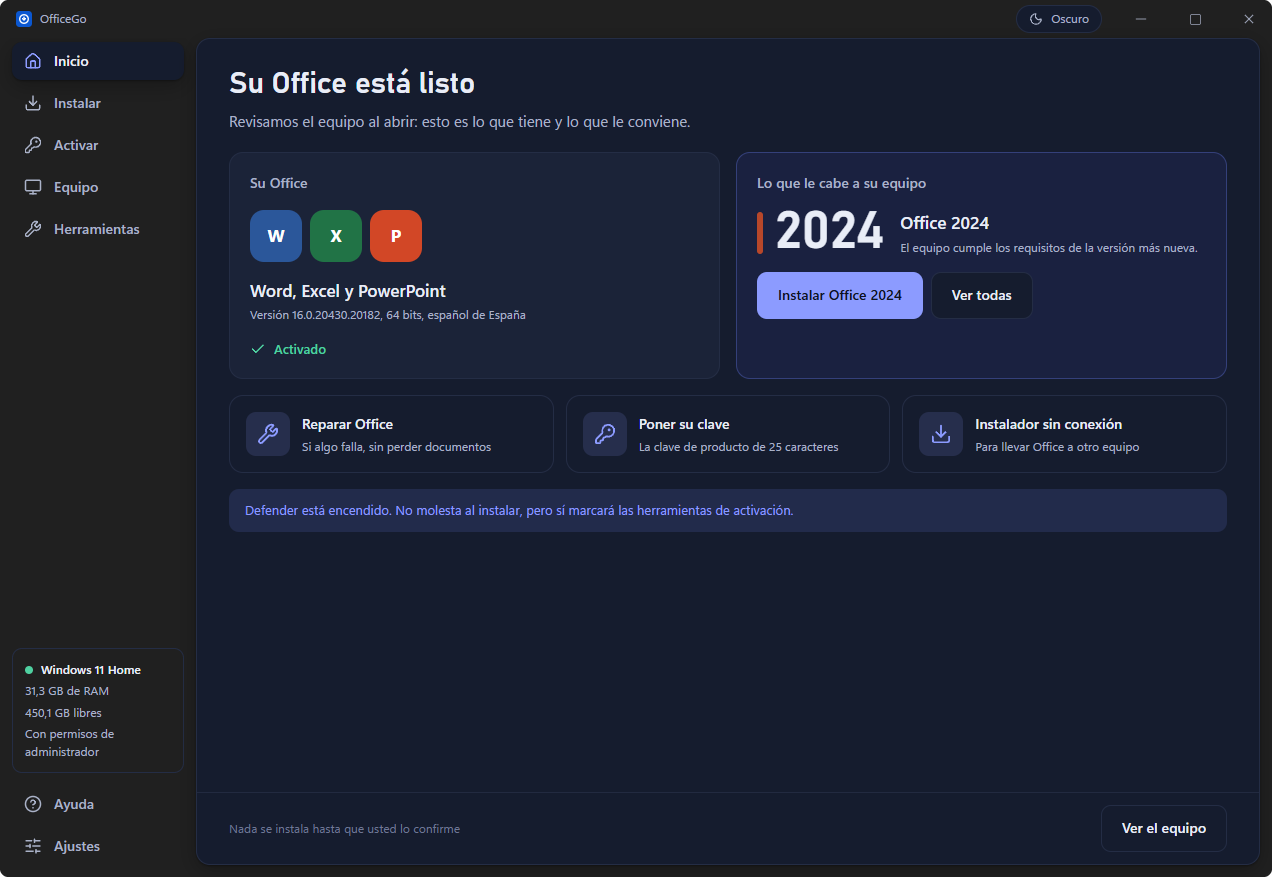Go to the Instalar section
Image resolution: width=1272 pixels, height=877 pixels.
pos(98,103)
